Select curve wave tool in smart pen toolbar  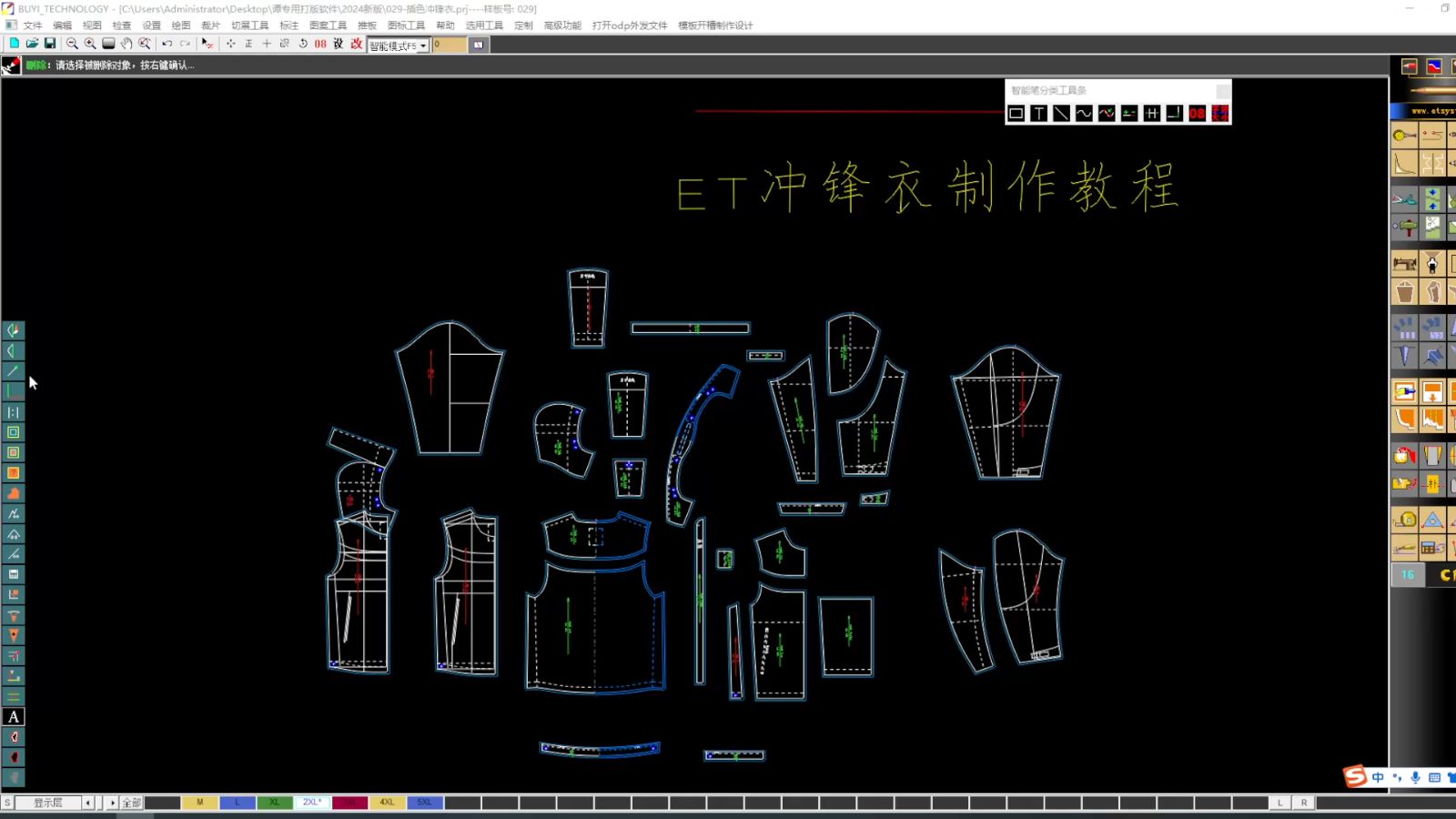1084,113
